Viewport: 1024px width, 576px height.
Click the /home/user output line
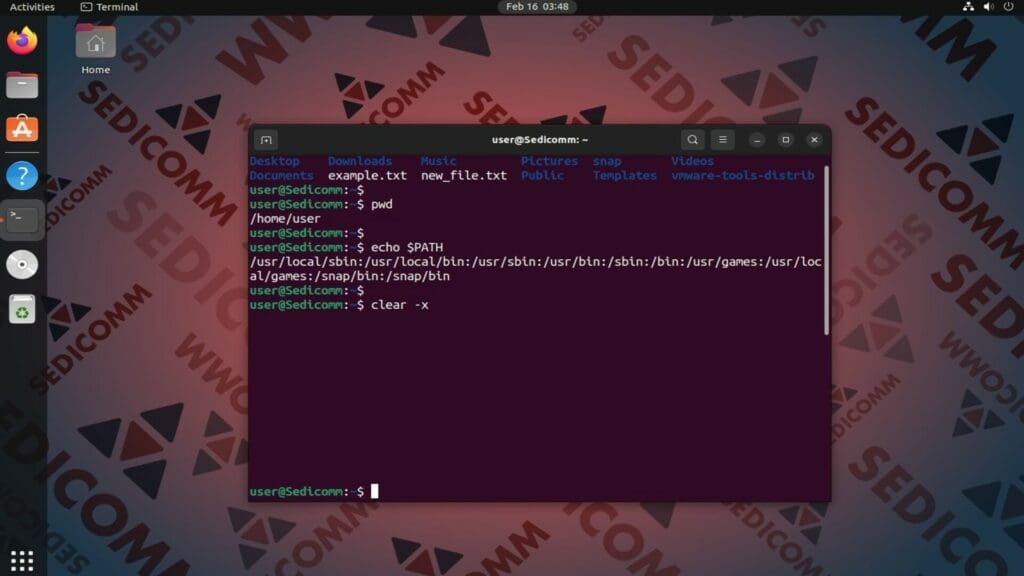pos(285,219)
